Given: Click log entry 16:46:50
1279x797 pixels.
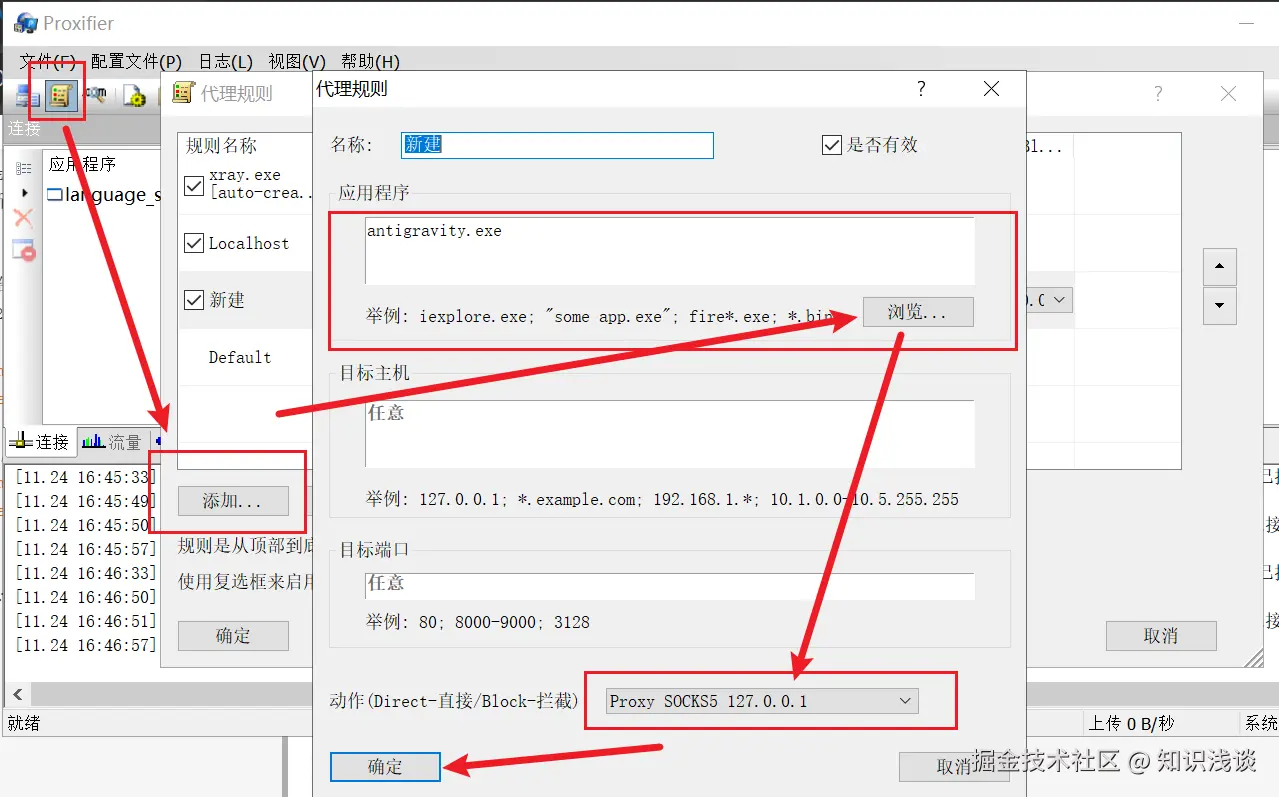Looking at the screenshot, I should coord(85,597).
